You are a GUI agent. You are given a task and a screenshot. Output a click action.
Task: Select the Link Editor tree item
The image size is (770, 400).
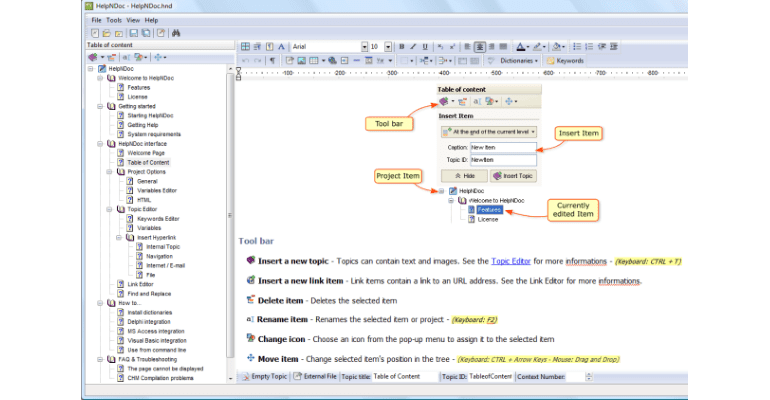(140, 284)
